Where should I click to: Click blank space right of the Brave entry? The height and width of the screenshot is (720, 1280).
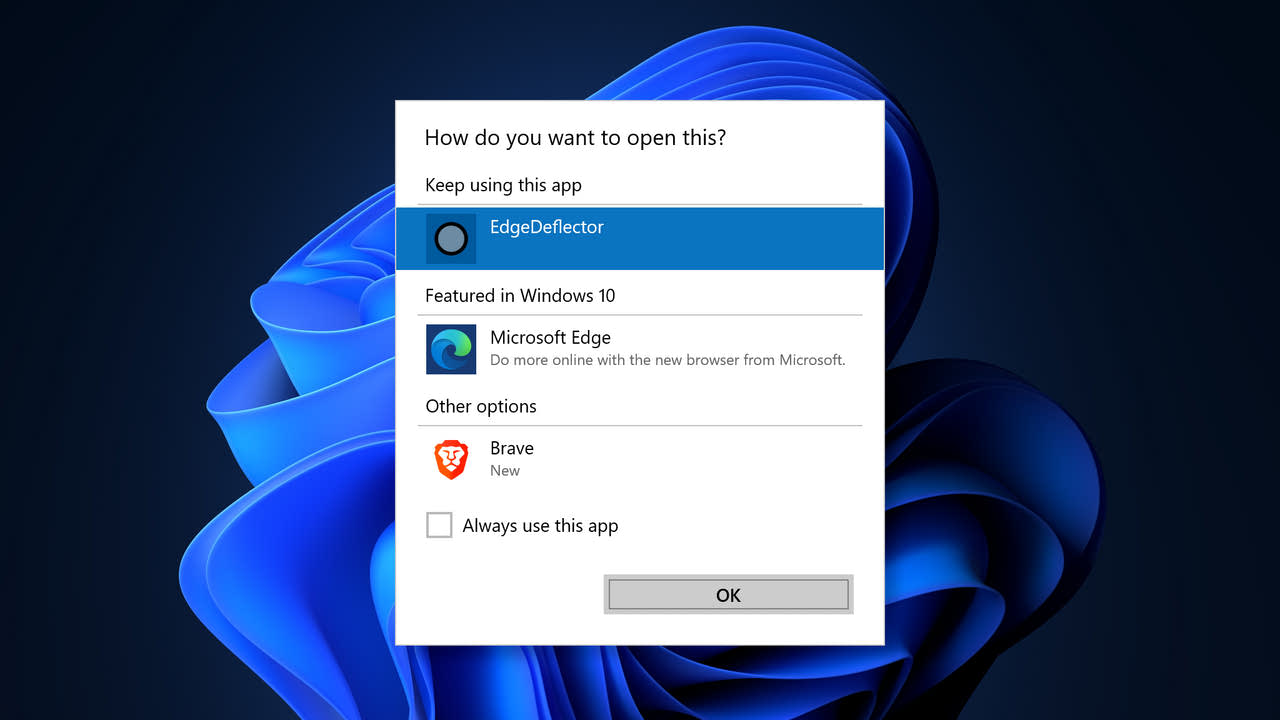[720, 460]
